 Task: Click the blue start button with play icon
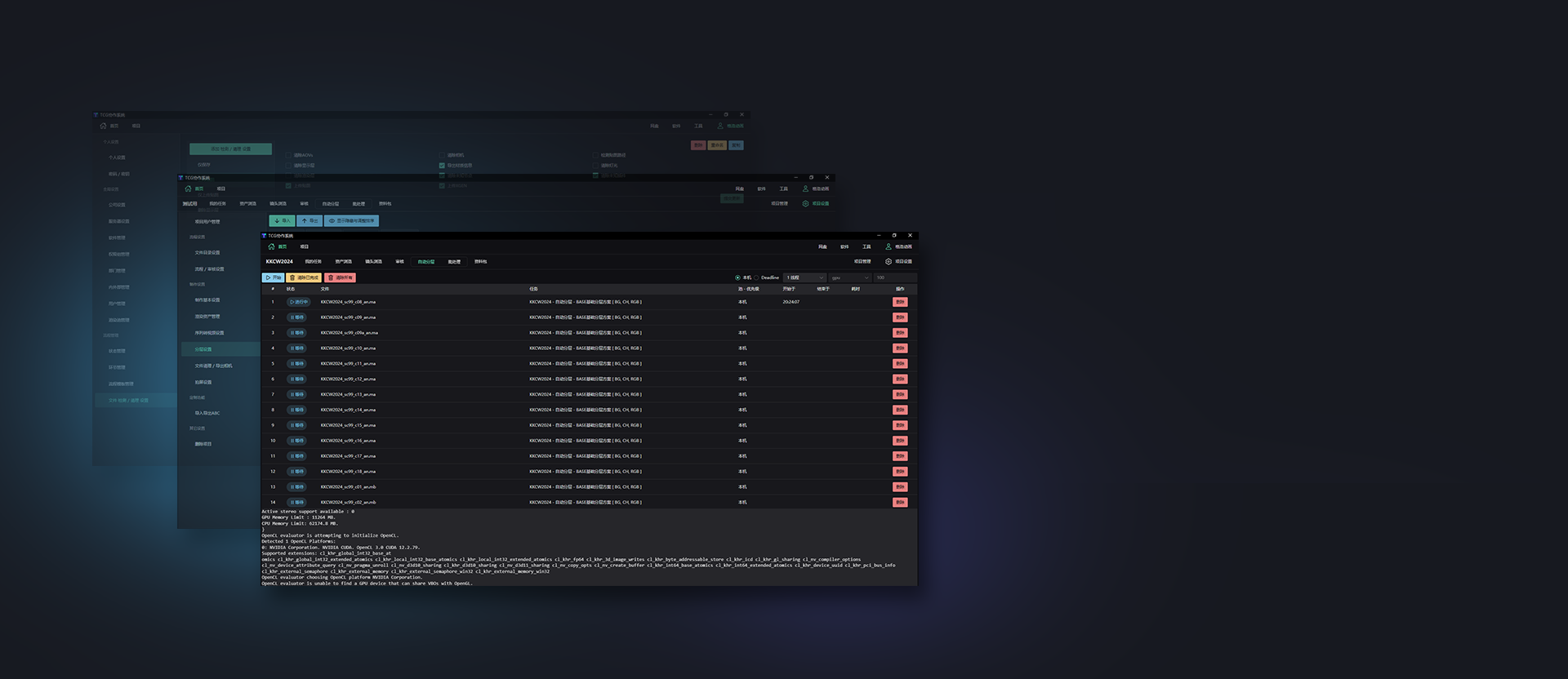click(273, 277)
